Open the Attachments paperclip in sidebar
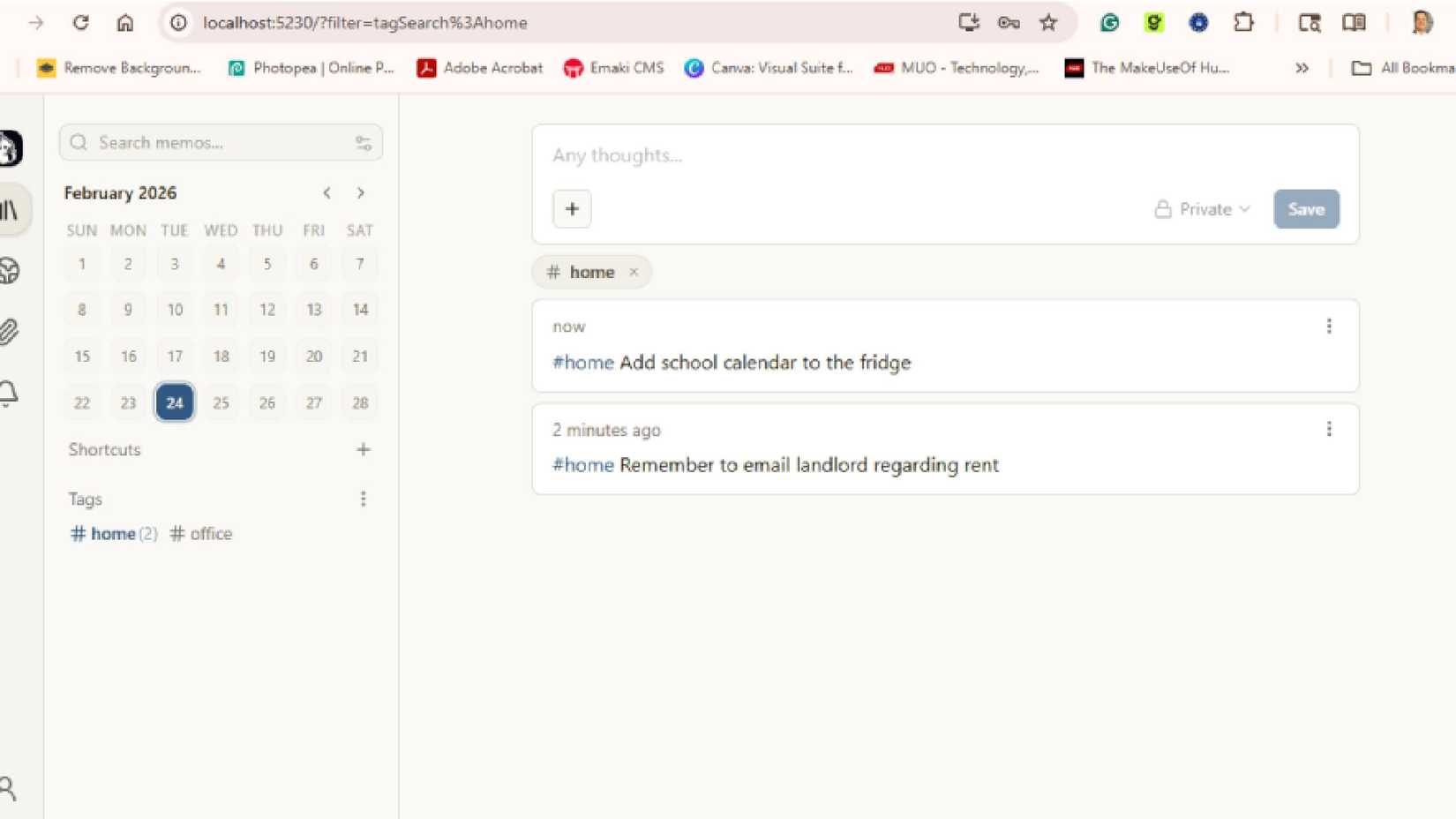Image resolution: width=1456 pixels, height=819 pixels. [x=11, y=332]
